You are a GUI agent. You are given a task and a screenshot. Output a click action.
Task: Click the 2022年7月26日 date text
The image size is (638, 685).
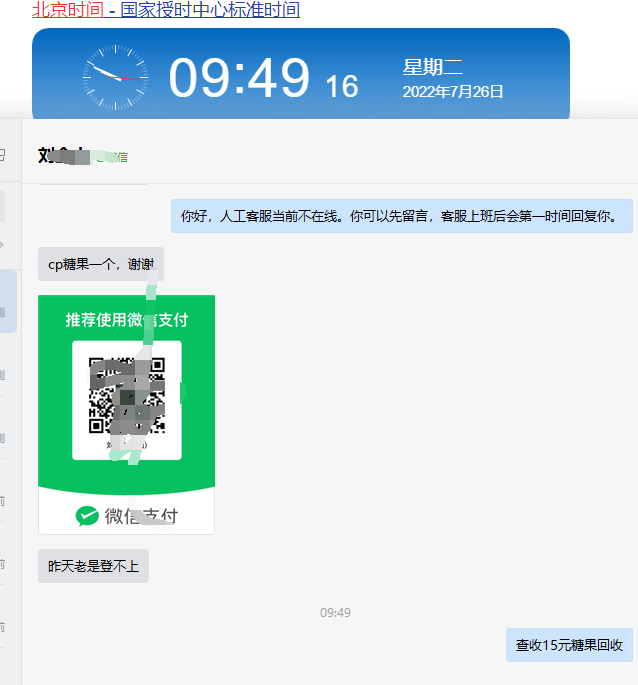point(452,92)
